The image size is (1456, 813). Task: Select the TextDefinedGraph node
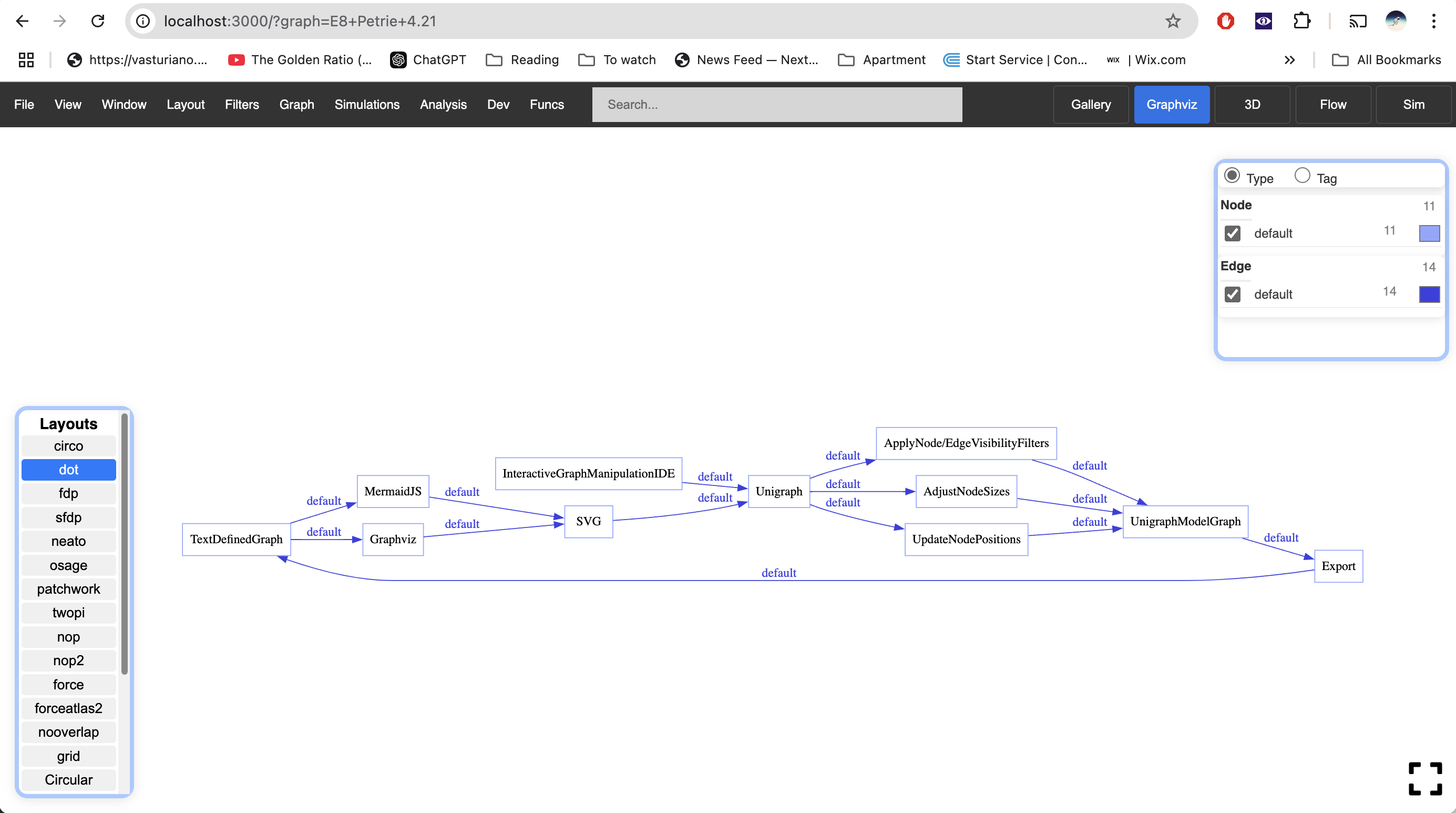236,540
